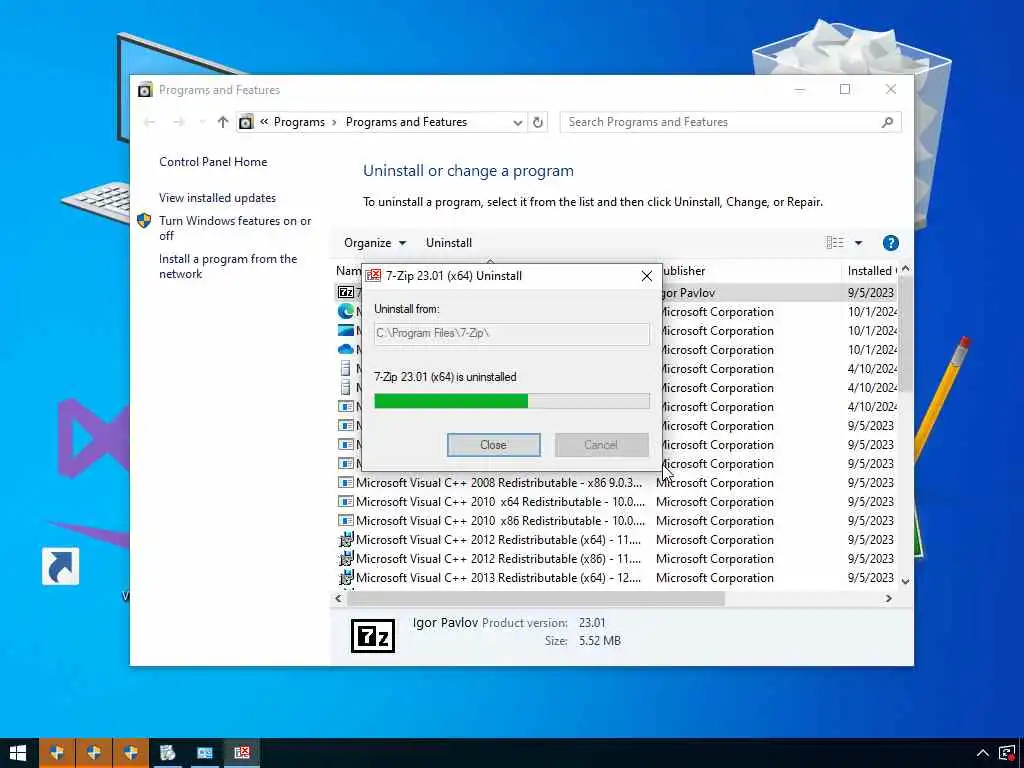
Task: Select Microsoft Visual C++ 2012 Redistributable (x64) row
Action: click(498, 540)
